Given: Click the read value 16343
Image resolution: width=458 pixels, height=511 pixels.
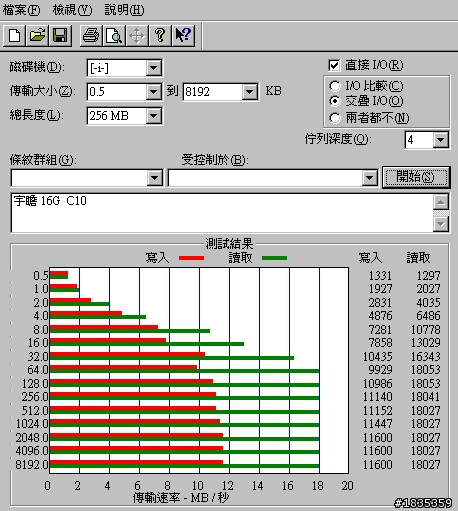Looking at the screenshot, I should click(426, 357).
